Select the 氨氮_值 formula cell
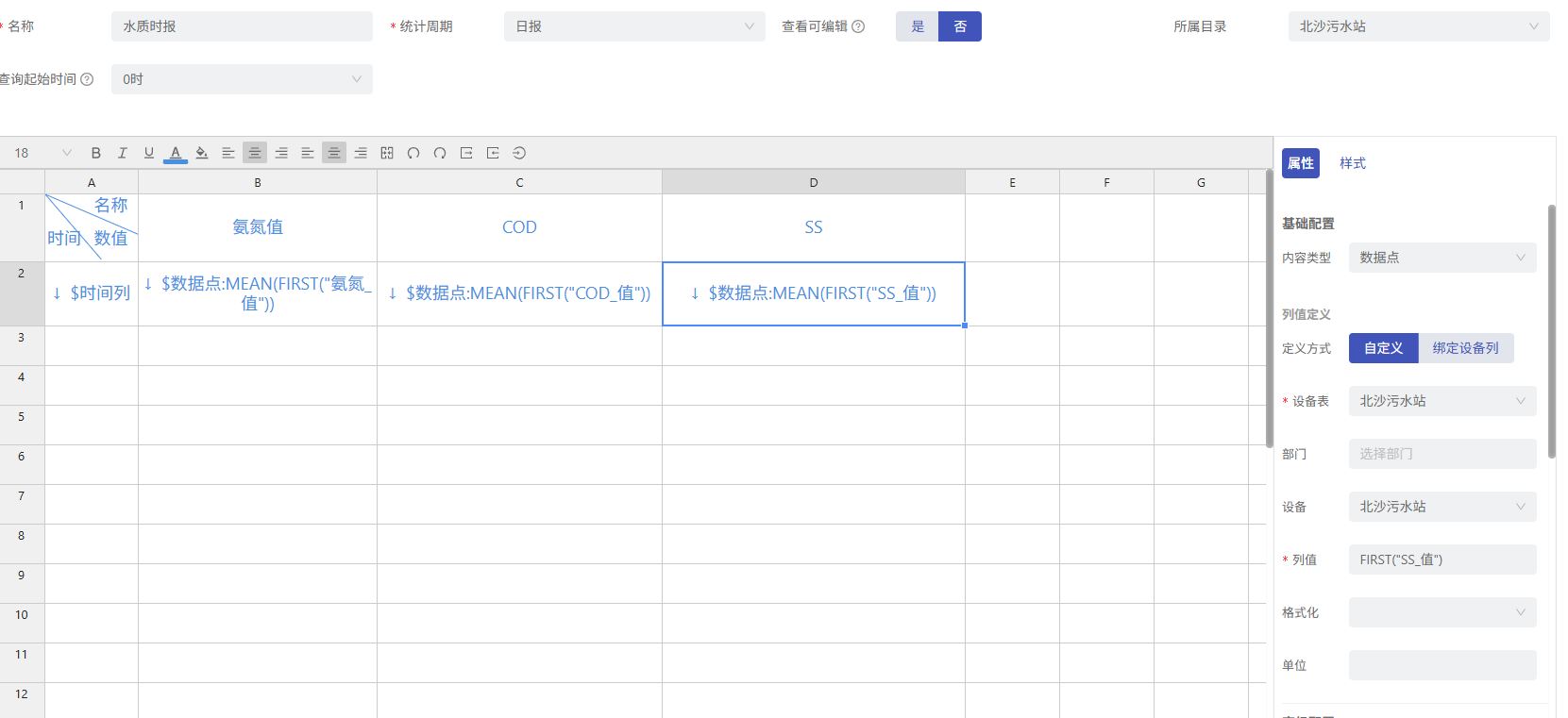 (258, 293)
